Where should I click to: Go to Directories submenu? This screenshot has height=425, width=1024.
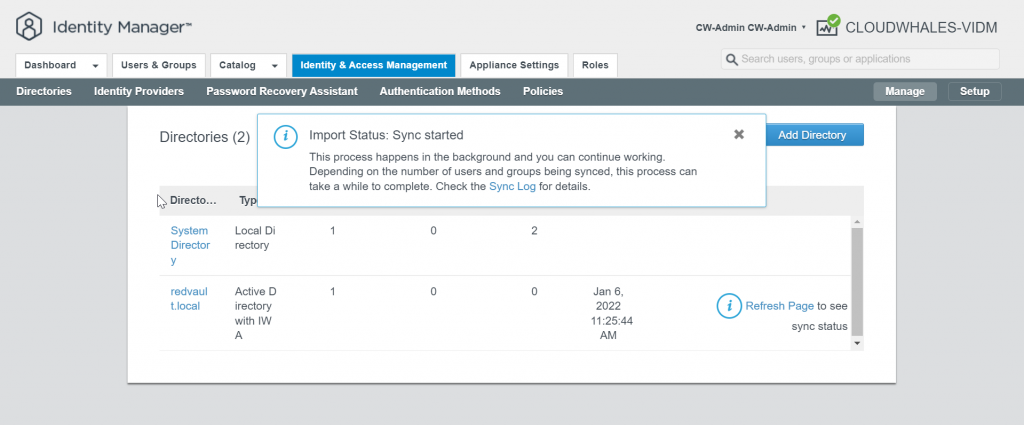(x=44, y=91)
